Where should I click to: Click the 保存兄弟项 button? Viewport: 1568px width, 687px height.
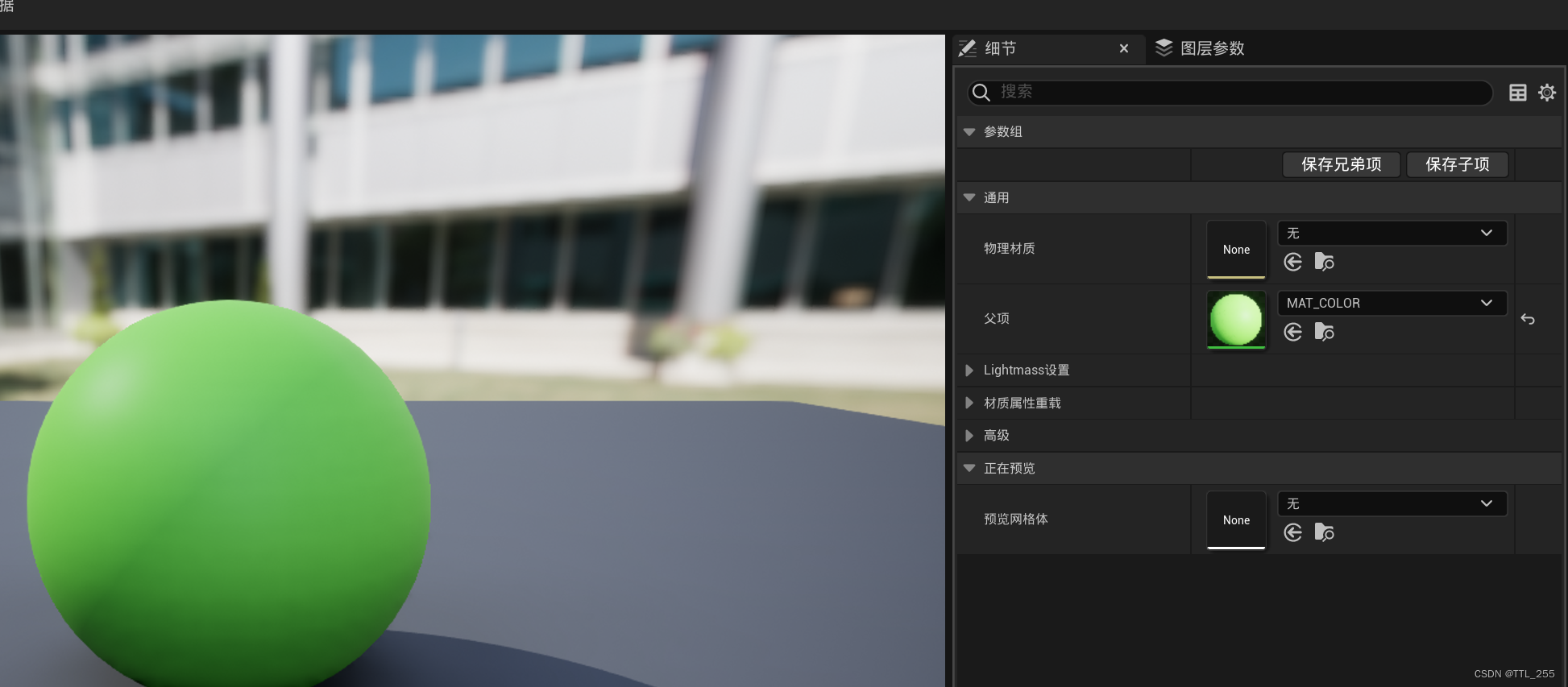1342,164
